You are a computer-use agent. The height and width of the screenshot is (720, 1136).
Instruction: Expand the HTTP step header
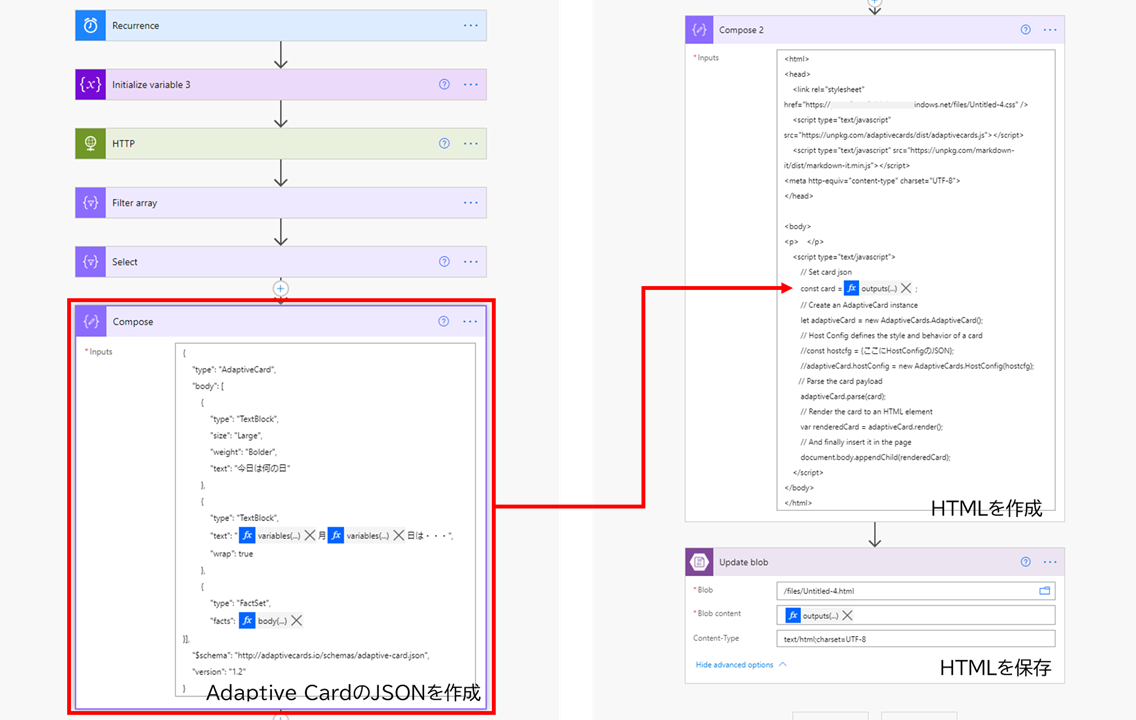[x=281, y=143]
